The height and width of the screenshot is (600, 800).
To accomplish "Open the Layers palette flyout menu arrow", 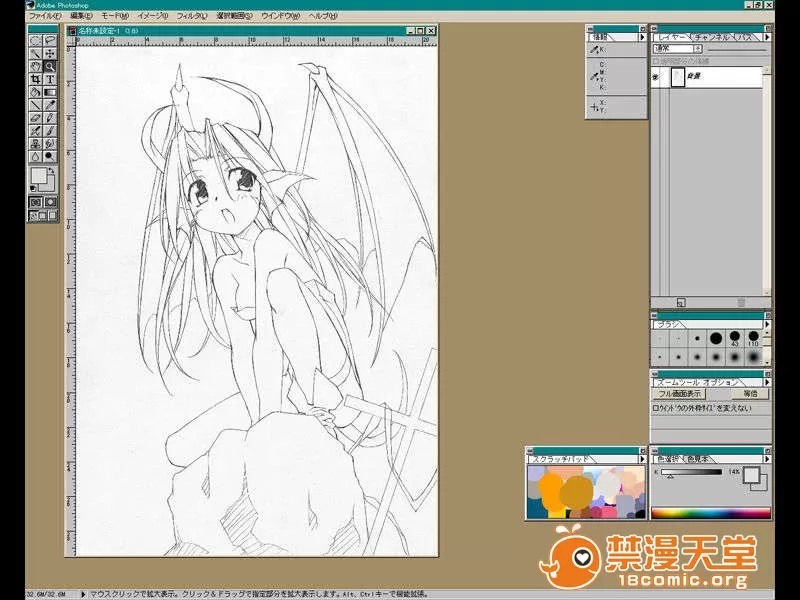I will coord(766,37).
